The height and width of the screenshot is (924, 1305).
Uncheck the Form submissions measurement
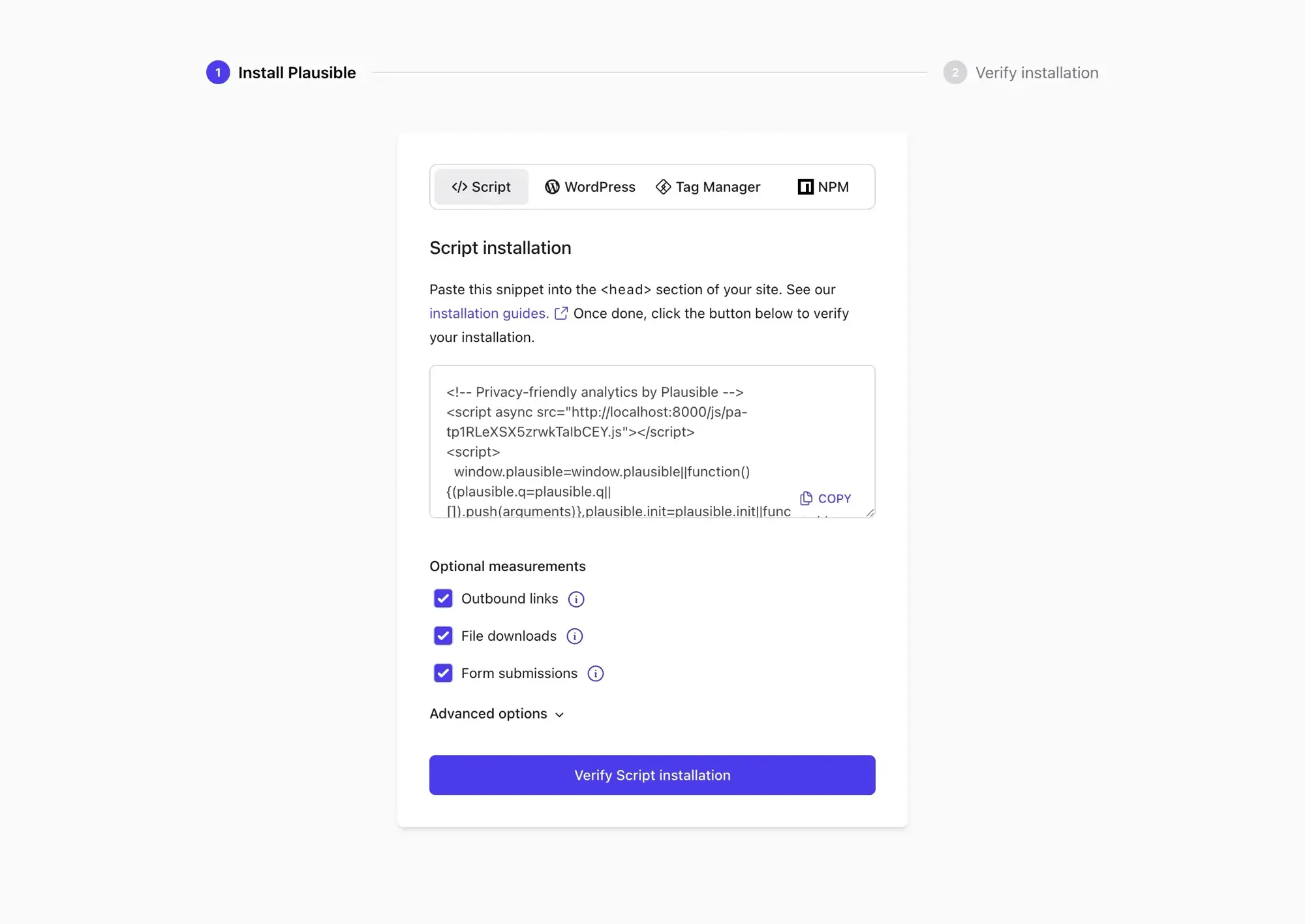click(x=443, y=673)
